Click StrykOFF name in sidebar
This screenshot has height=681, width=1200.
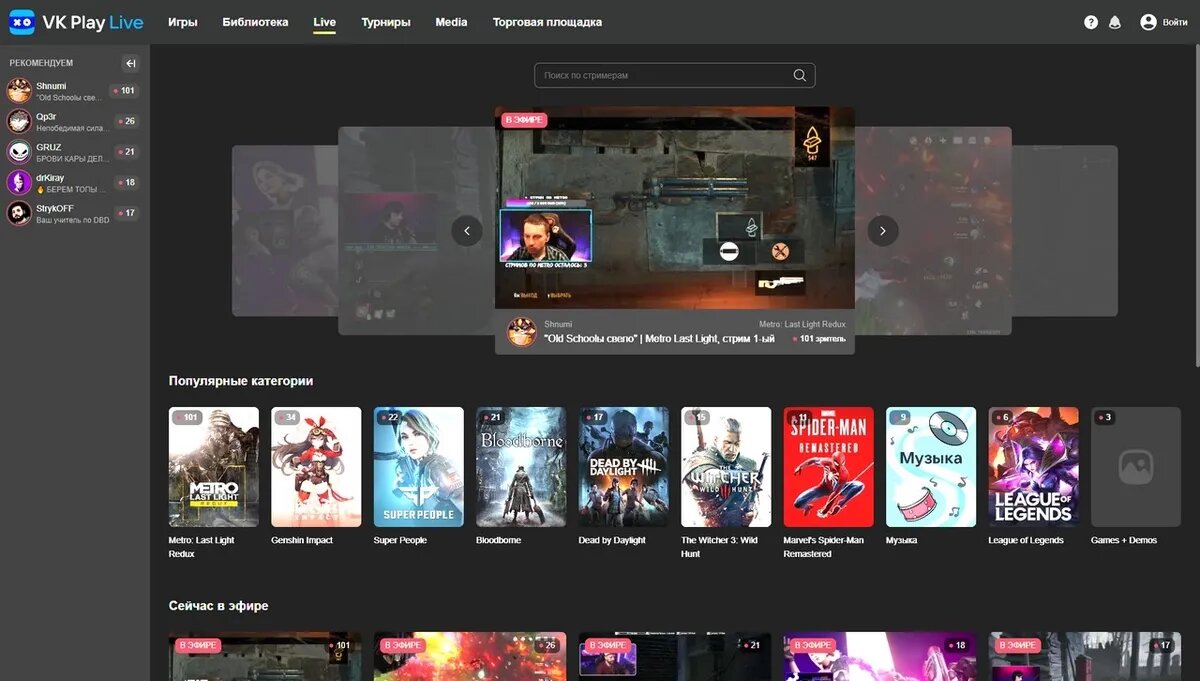tap(55, 208)
